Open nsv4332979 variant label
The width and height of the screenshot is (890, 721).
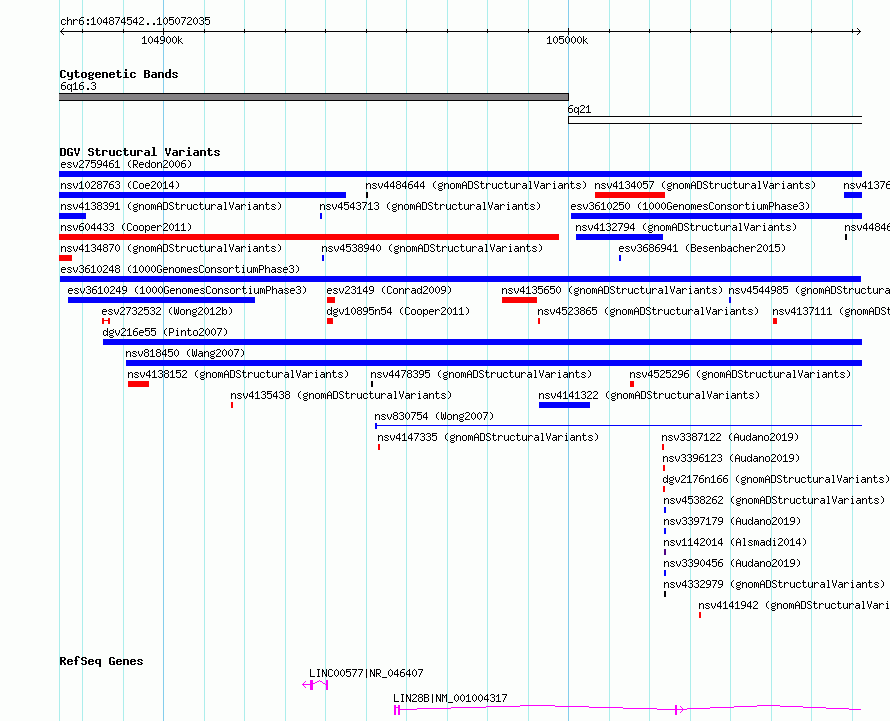click(x=774, y=584)
